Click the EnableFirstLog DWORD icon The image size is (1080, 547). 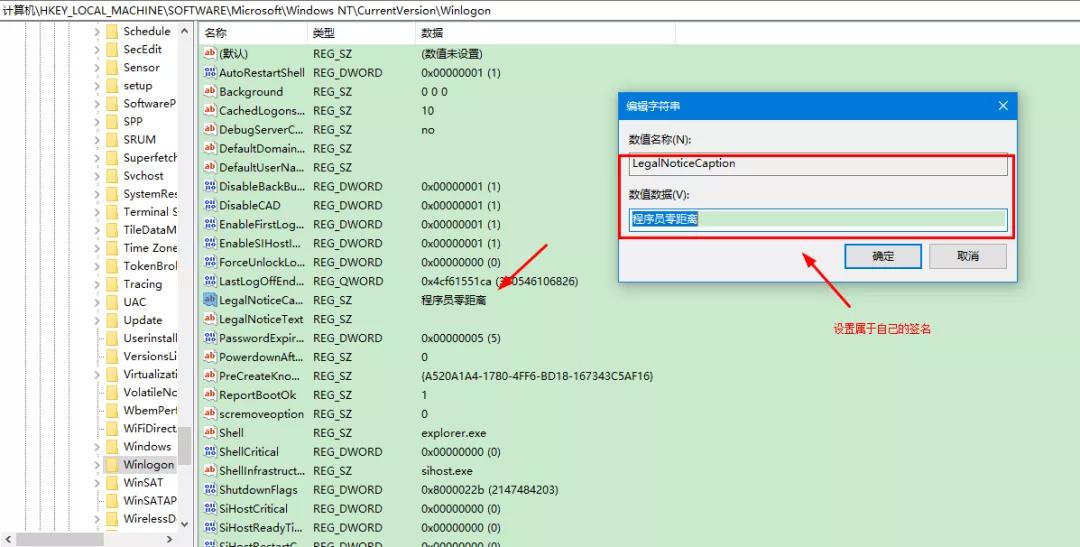[210, 224]
